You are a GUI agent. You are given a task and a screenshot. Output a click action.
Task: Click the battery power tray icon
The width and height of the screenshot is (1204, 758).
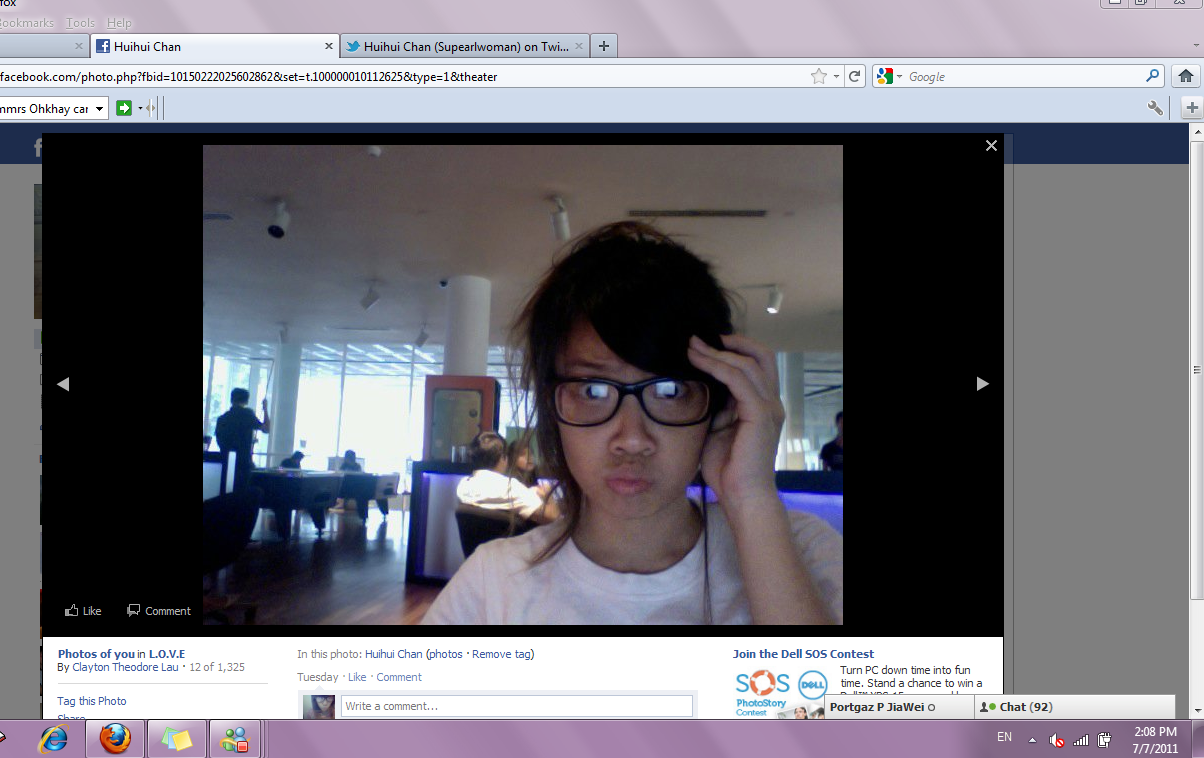pos(1105,740)
